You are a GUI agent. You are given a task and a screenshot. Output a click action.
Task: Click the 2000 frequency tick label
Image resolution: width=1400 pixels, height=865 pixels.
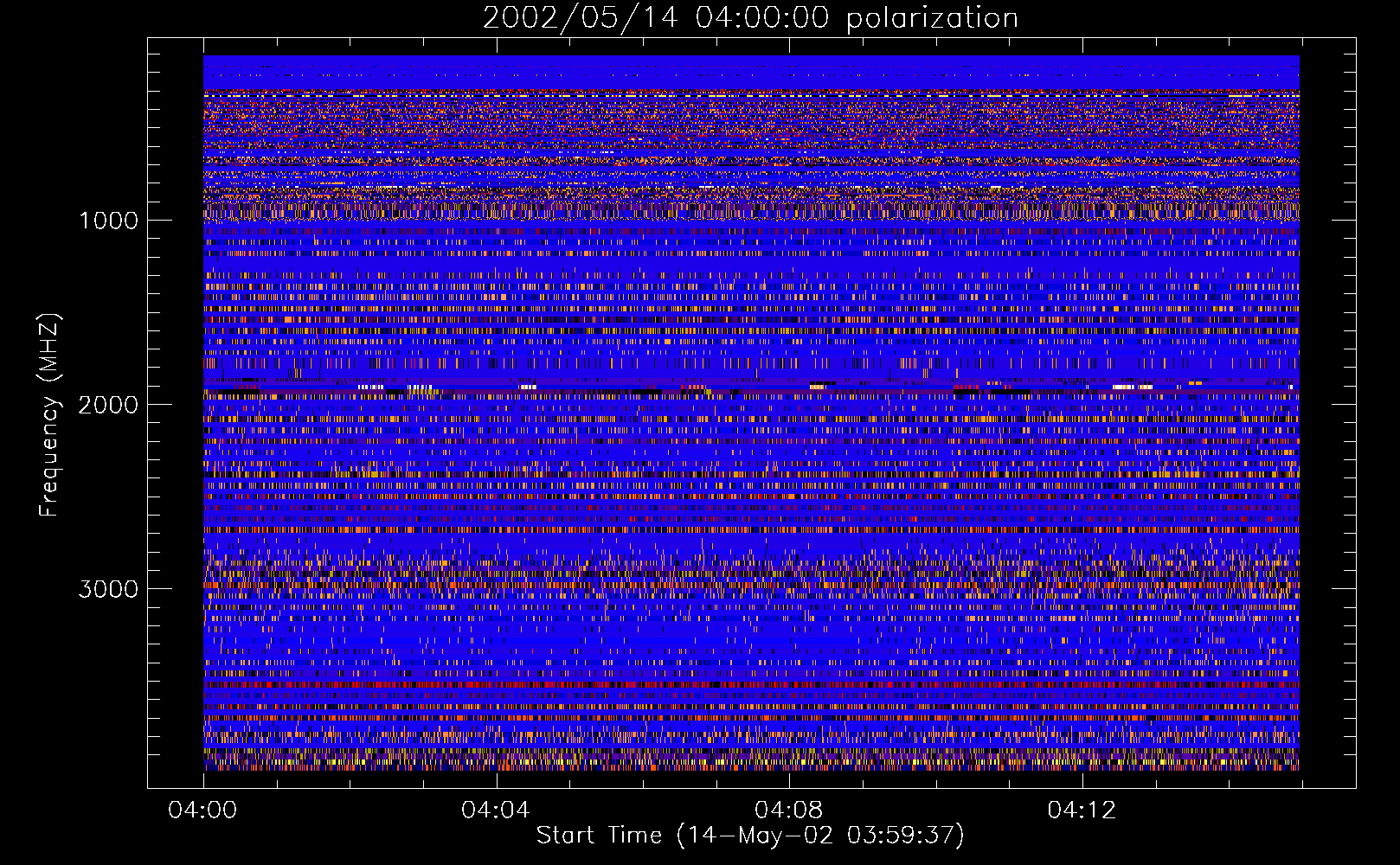[108, 405]
